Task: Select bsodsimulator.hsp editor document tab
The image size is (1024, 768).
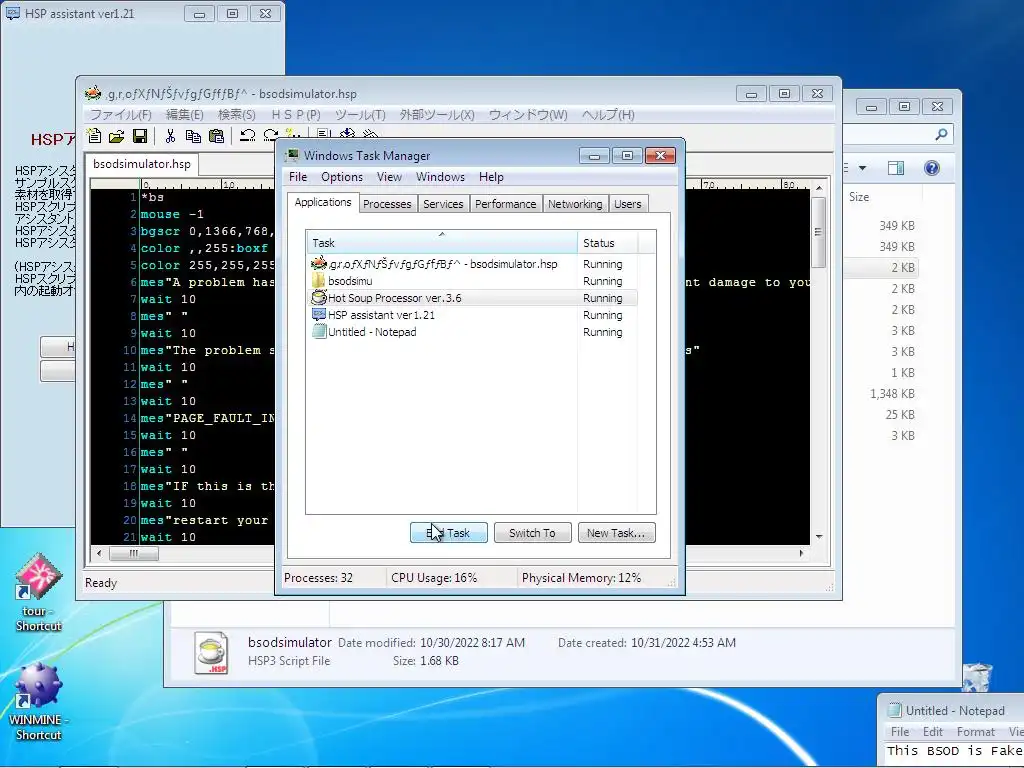Action: tap(142, 164)
